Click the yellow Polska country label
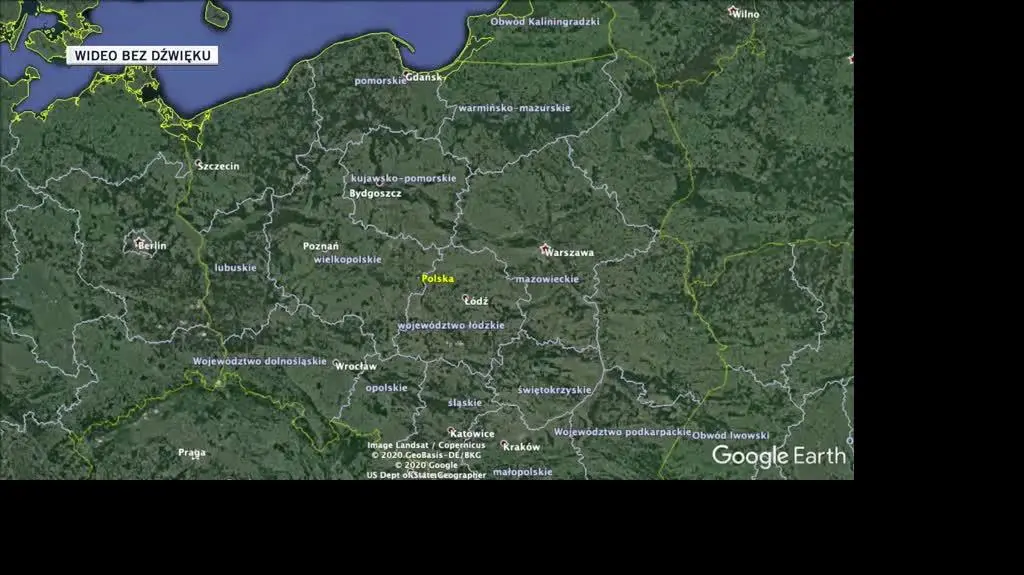 tap(438, 279)
